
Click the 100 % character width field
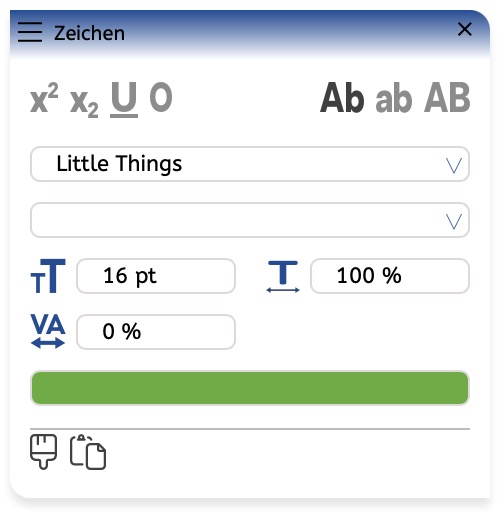[x=390, y=276]
